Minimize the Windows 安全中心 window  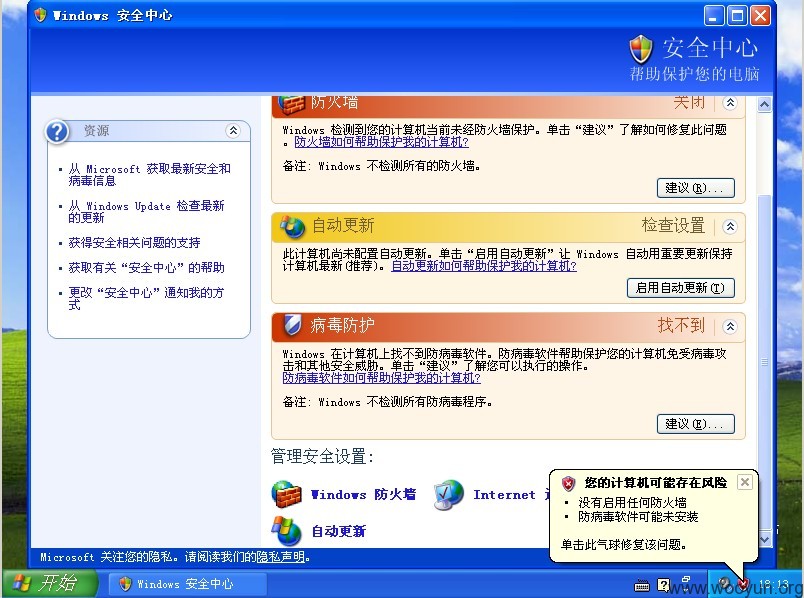[713, 15]
